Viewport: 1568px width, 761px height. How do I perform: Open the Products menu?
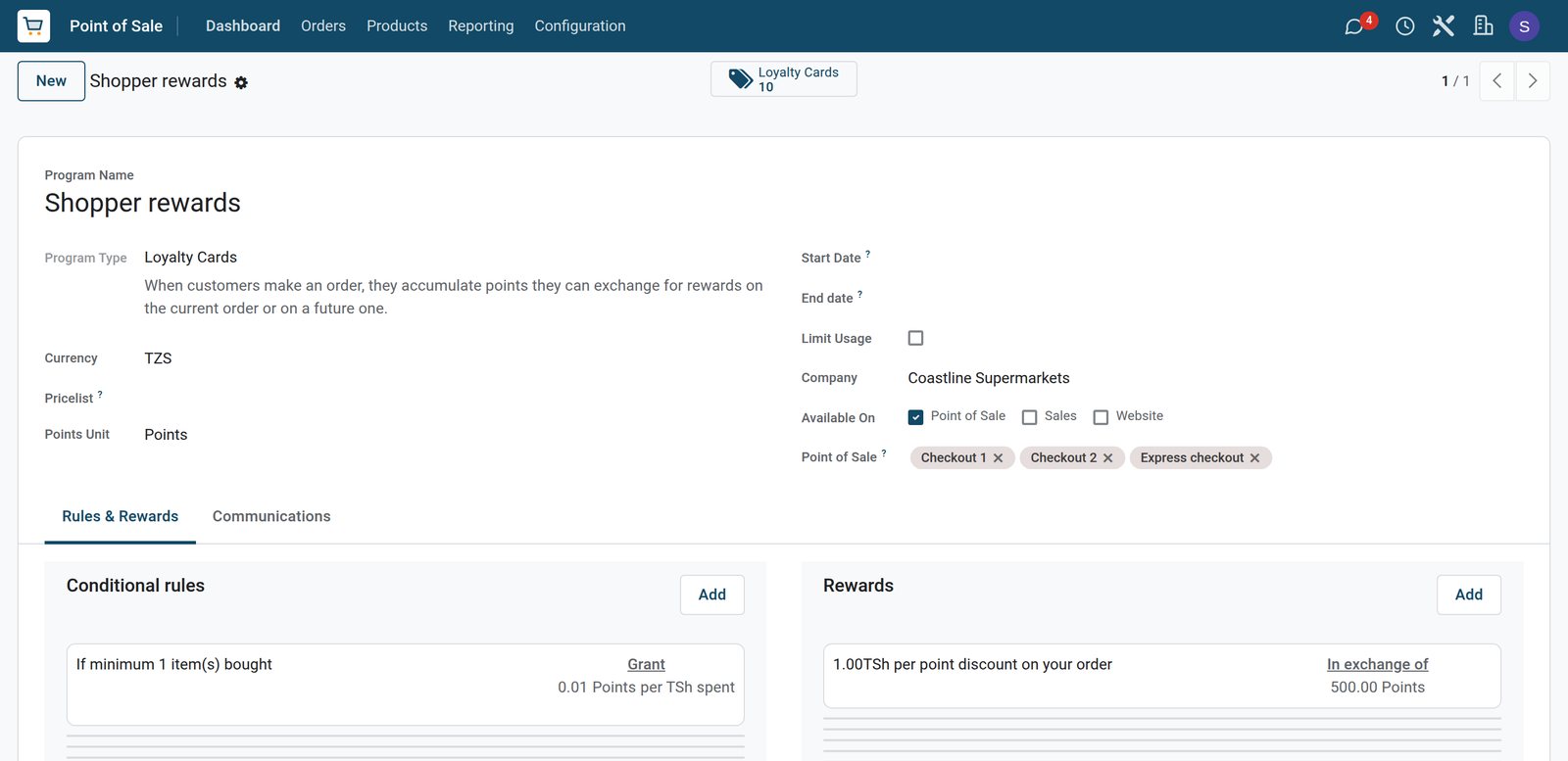[x=397, y=26]
